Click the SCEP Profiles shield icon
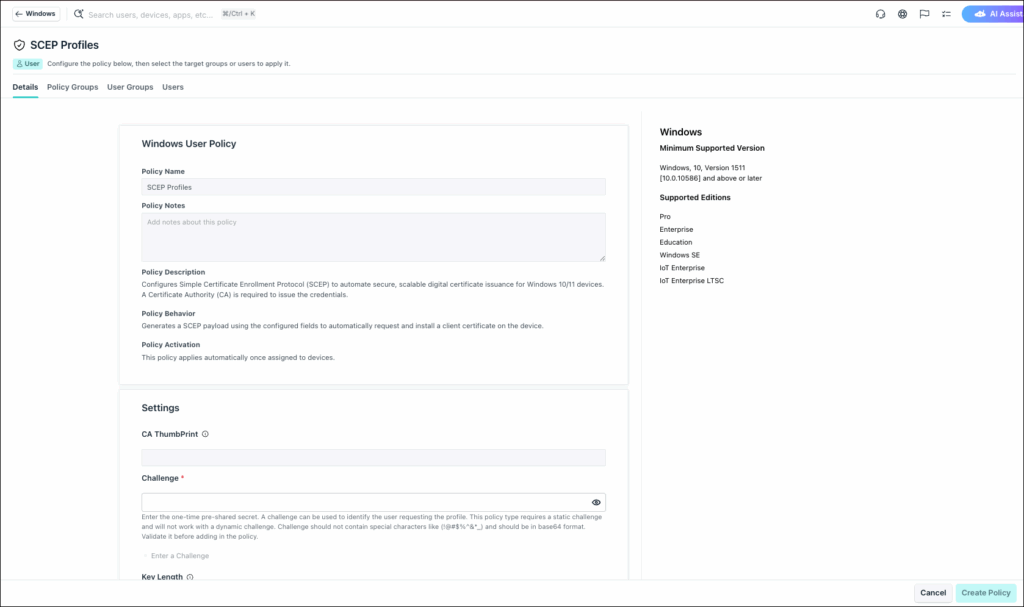Image resolution: width=1024 pixels, height=607 pixels. pyautogui.click(x=20, y=45)
